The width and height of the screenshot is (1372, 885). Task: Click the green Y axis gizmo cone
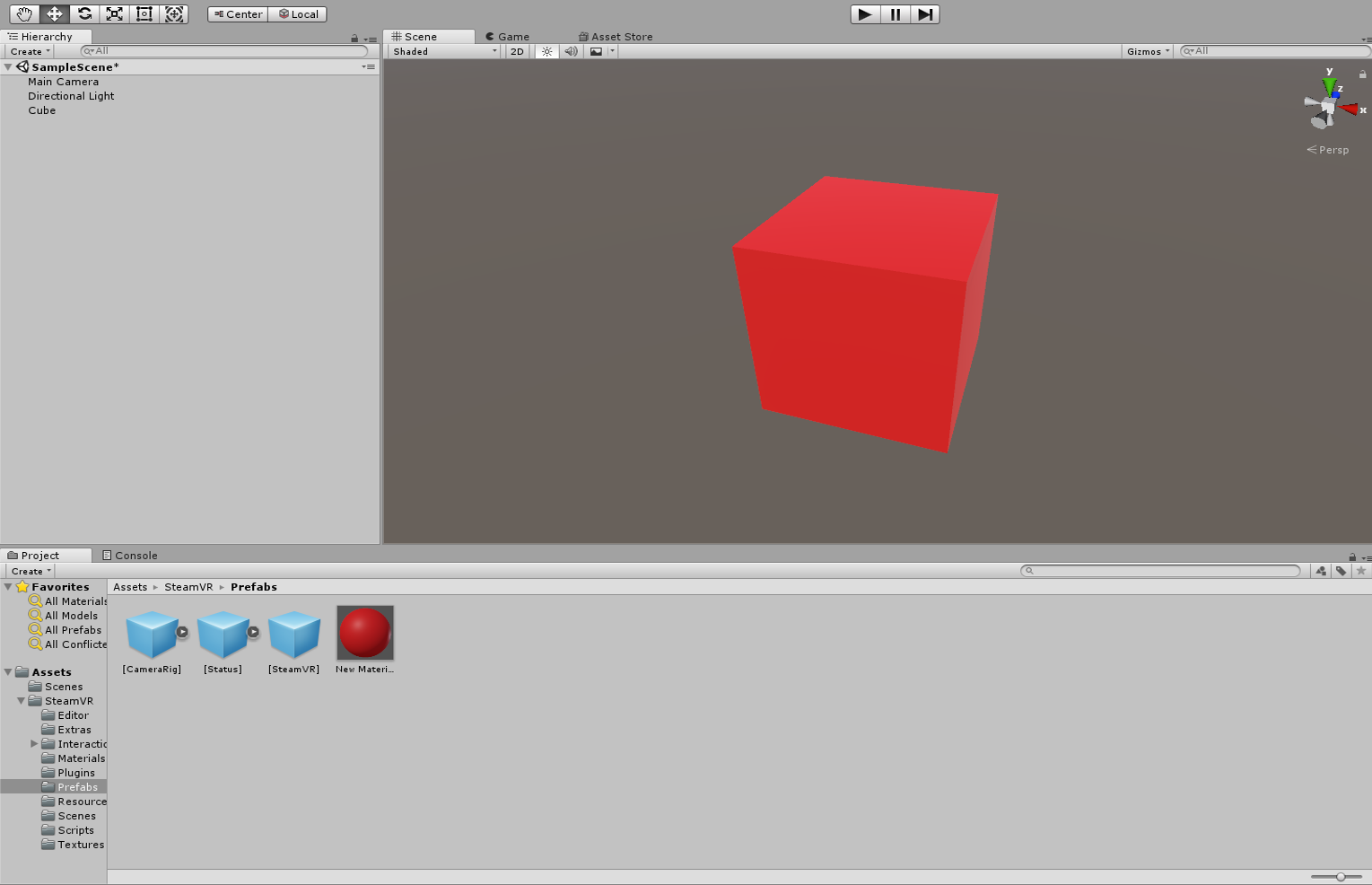[x=1329, y=86]
